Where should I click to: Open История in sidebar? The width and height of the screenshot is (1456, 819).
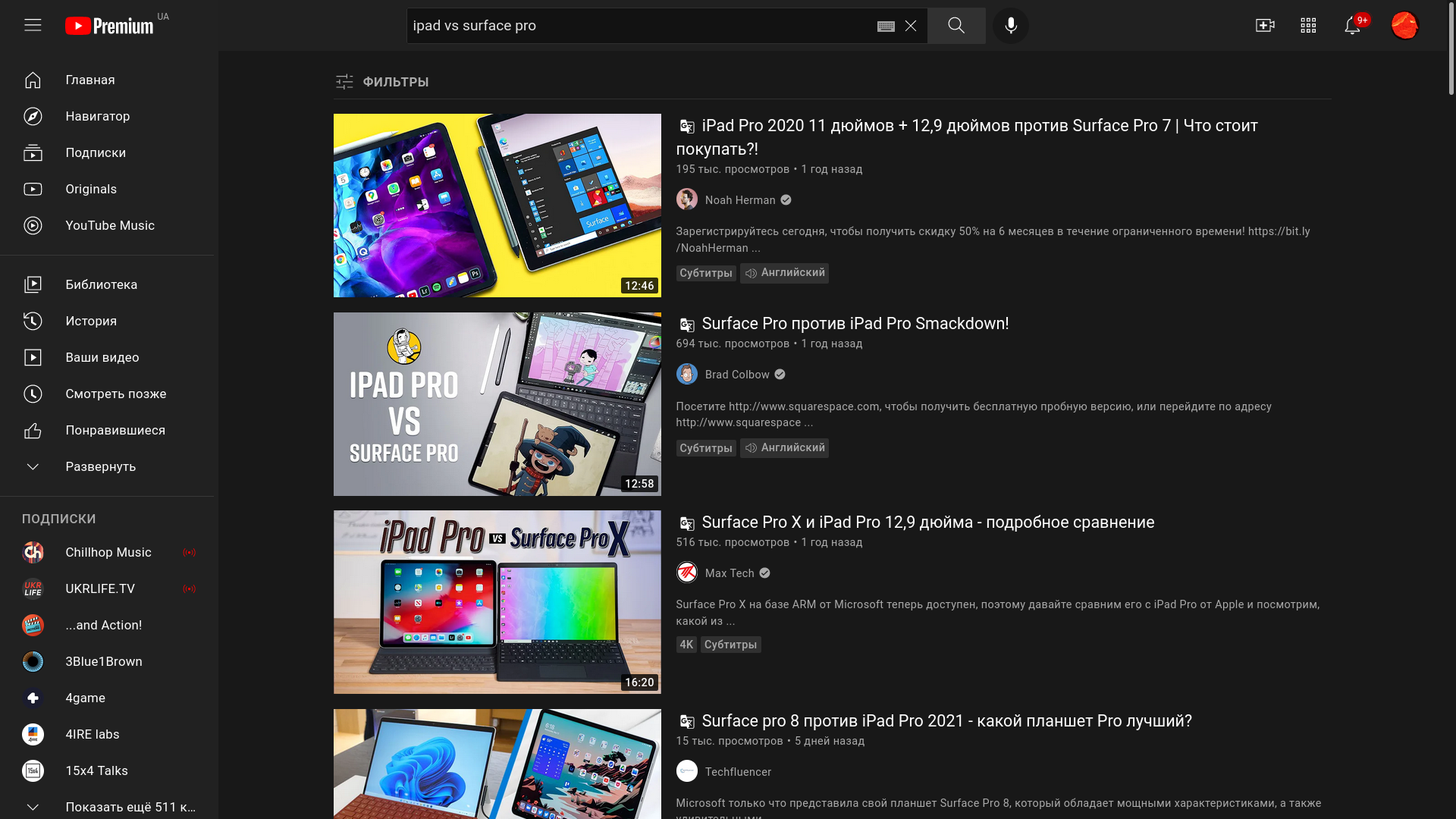[x=107, y=321]
